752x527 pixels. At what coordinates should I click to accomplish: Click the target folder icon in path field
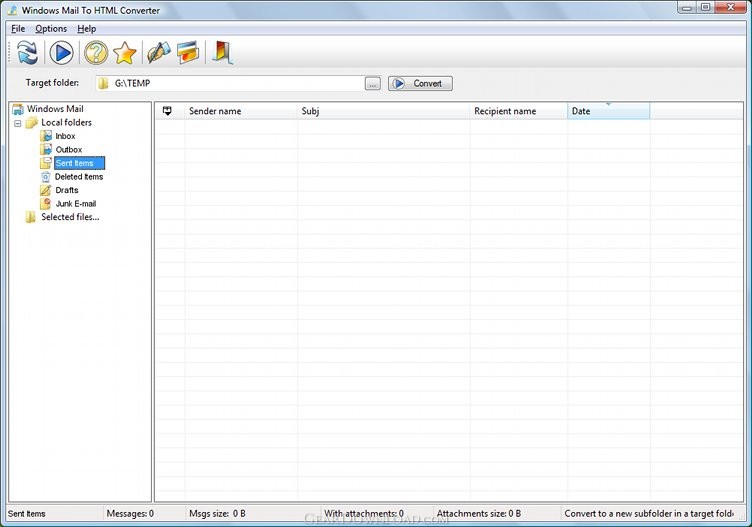(x=103, y=83)
